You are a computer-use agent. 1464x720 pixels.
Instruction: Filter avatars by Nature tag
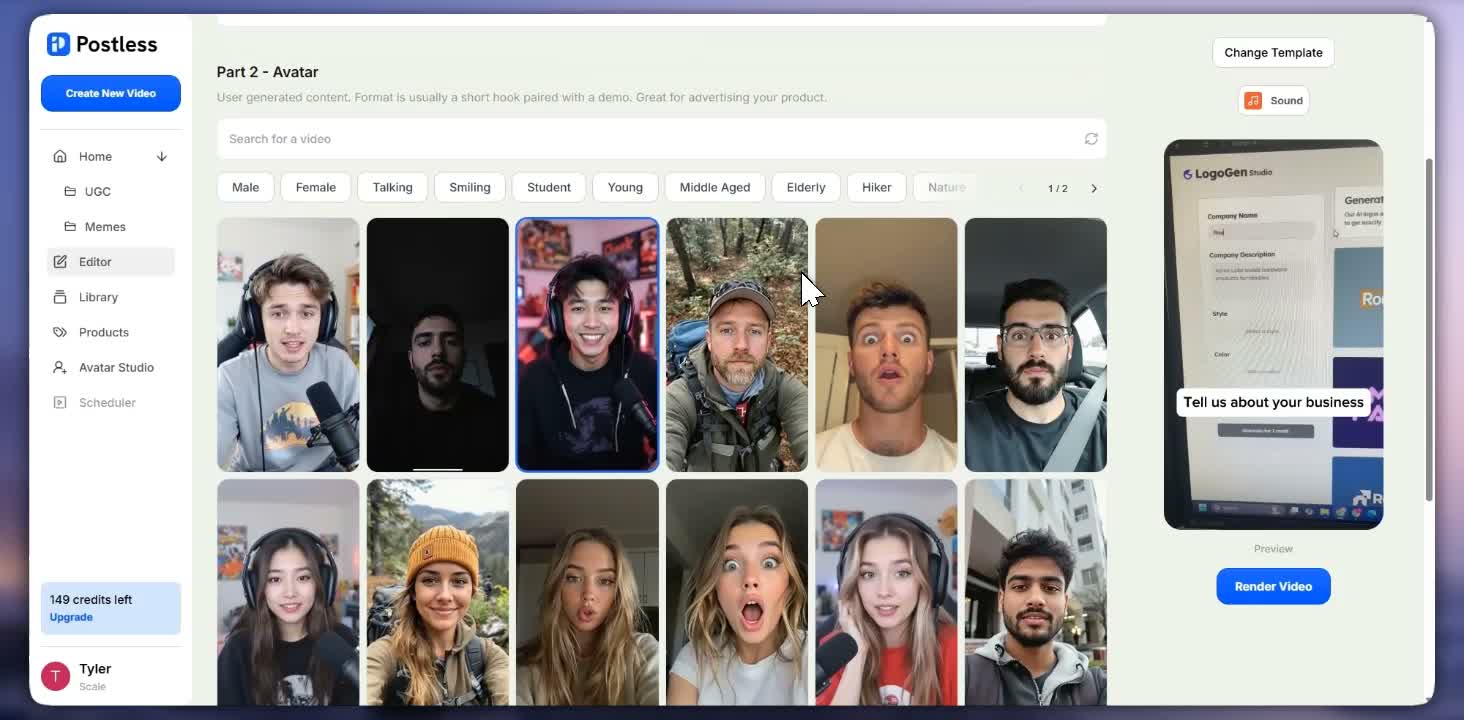click(946, 187)
